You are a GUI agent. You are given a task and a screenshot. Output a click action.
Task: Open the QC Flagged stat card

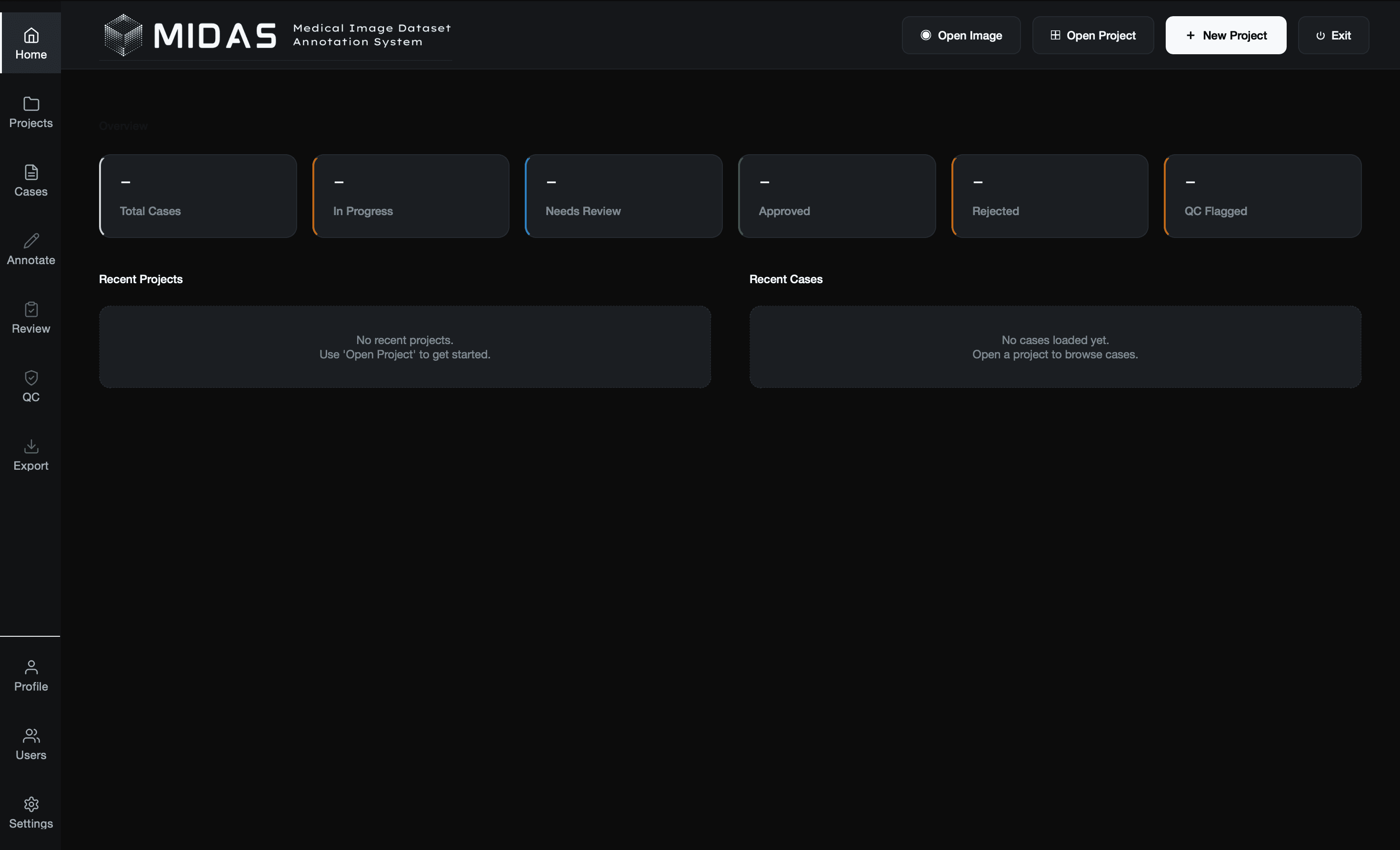click(x=1262, y=196)
